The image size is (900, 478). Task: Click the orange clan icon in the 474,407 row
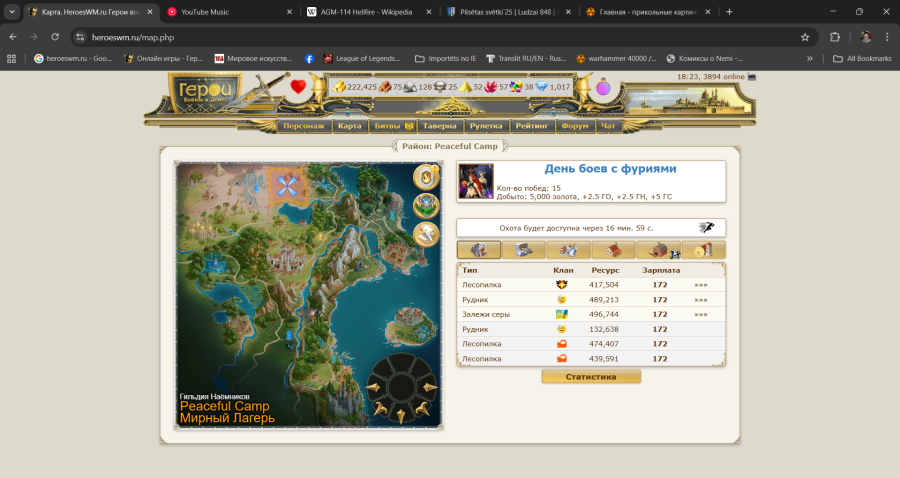pyautogui.click(x=561, y=344)
